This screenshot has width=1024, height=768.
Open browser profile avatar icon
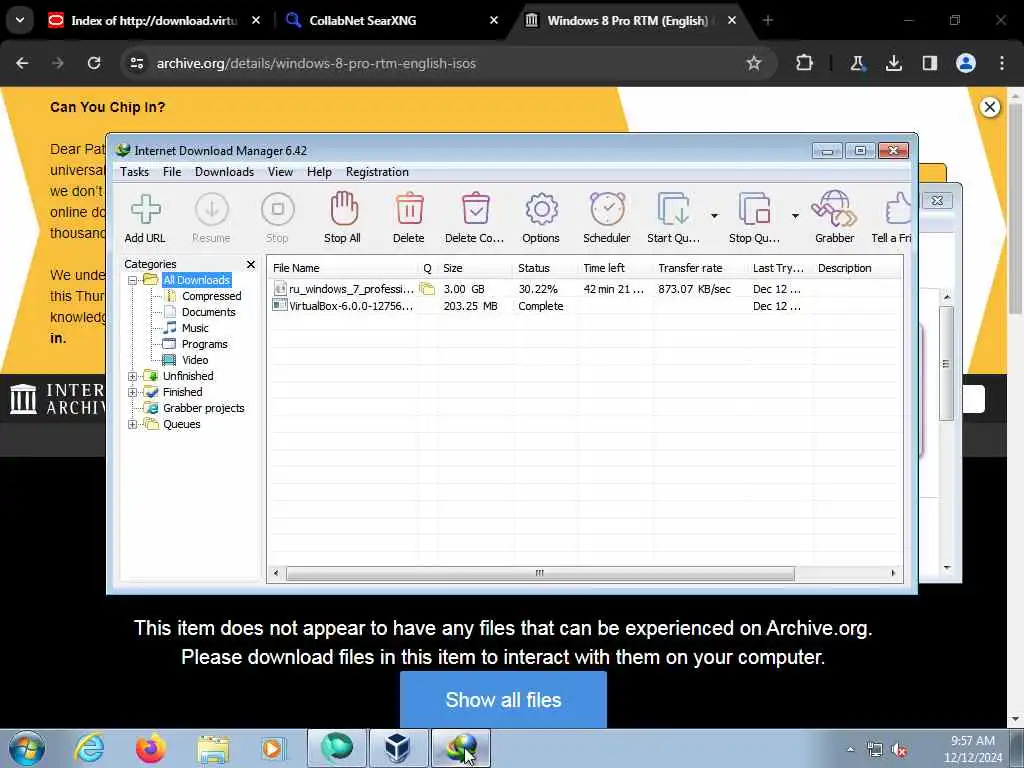[966, 63]
